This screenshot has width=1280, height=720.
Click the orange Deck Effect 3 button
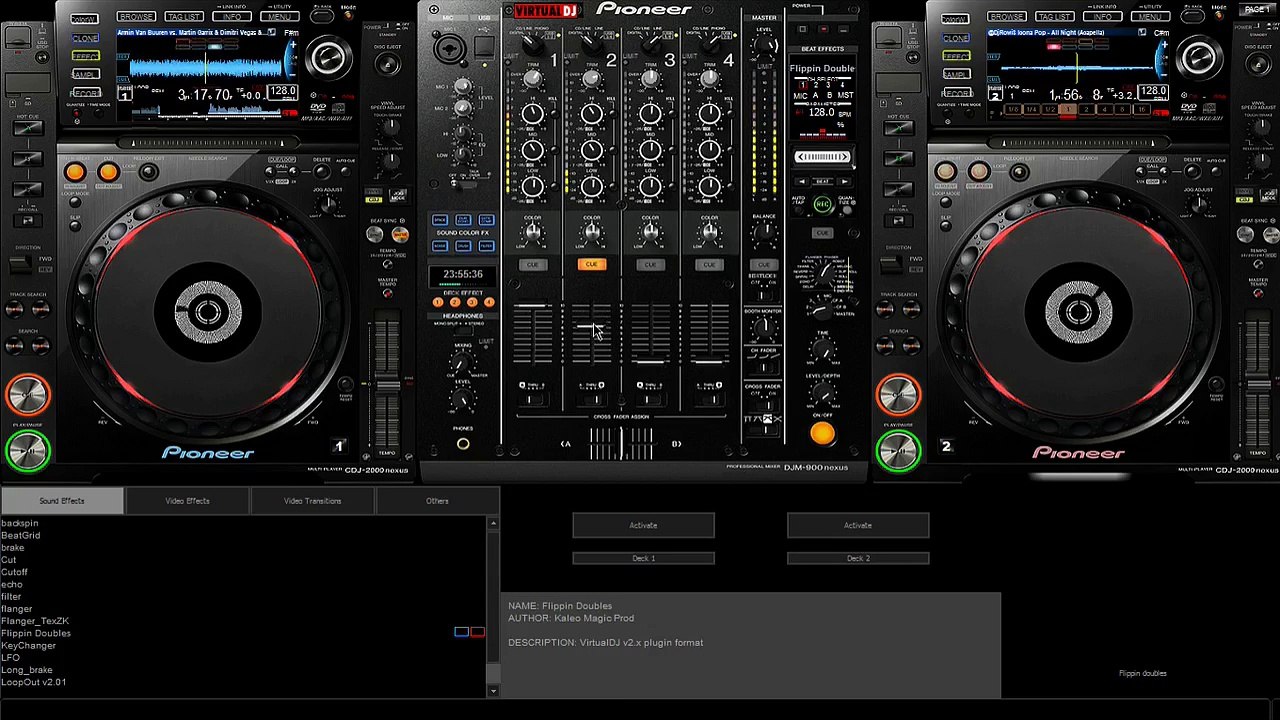(472, 301)
